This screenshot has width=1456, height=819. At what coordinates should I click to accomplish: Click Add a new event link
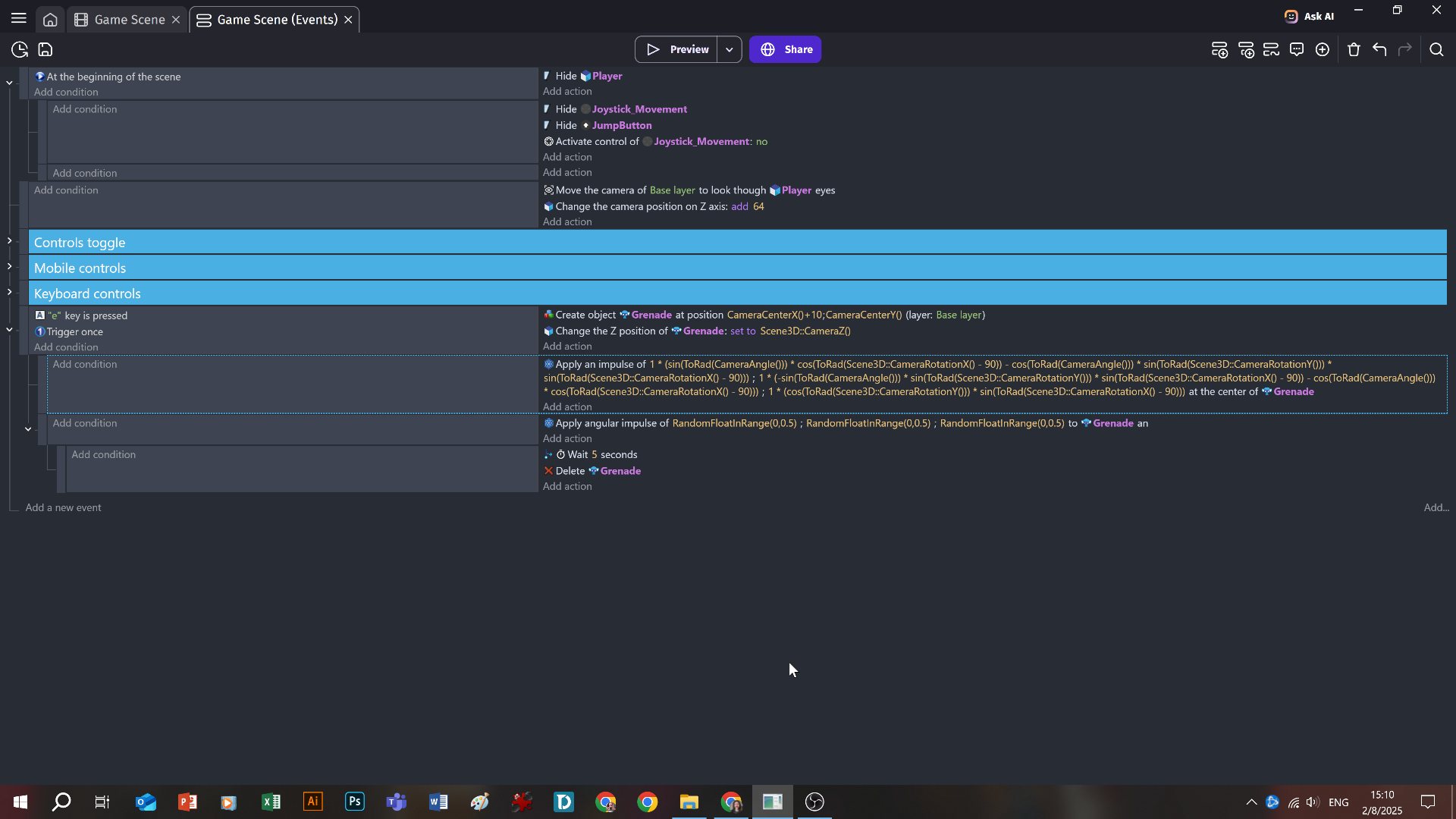coord(63,508)
